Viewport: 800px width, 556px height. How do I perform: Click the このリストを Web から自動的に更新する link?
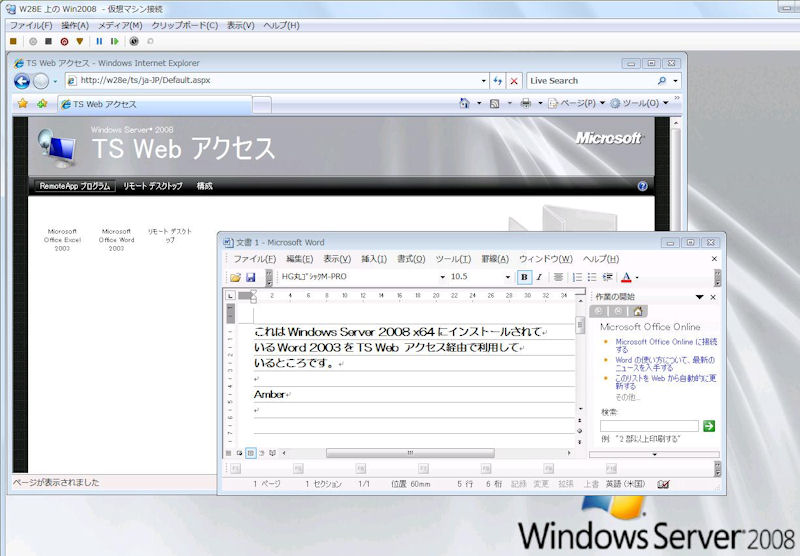[665, 382]
